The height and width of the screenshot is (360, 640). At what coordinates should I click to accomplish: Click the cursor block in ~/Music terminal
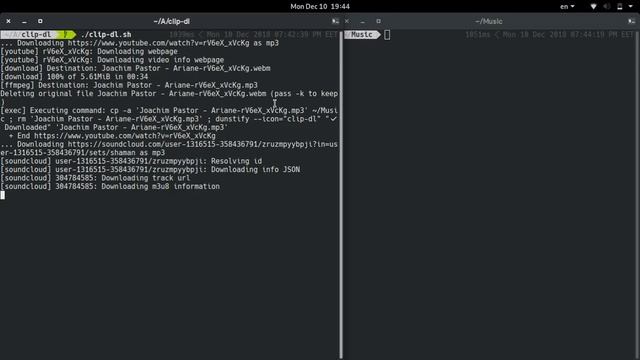coord(387,35)
